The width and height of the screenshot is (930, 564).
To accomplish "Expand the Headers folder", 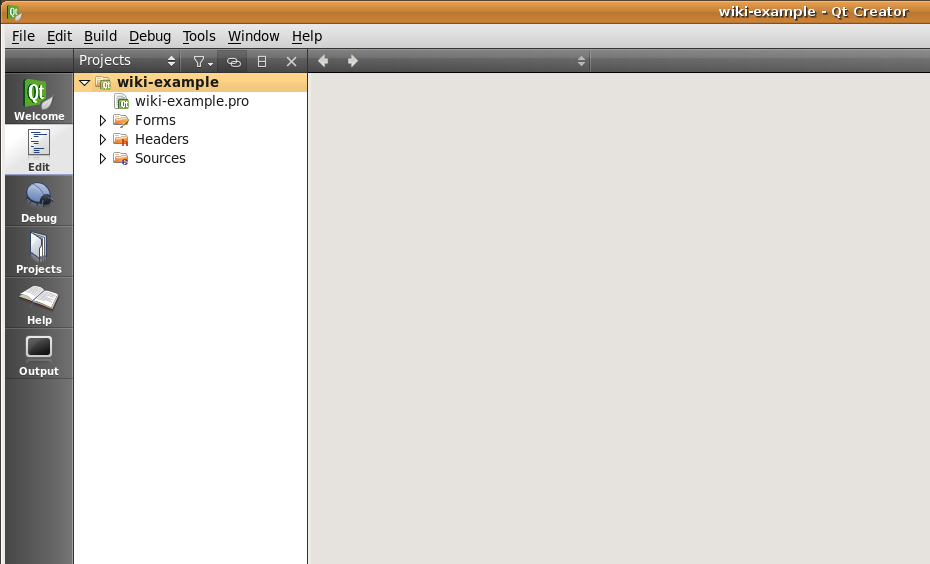I will tap(102, 140).
